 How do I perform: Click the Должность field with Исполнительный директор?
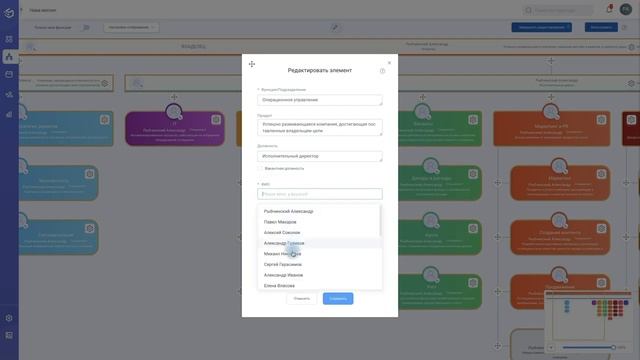click(x=320, y=156)
